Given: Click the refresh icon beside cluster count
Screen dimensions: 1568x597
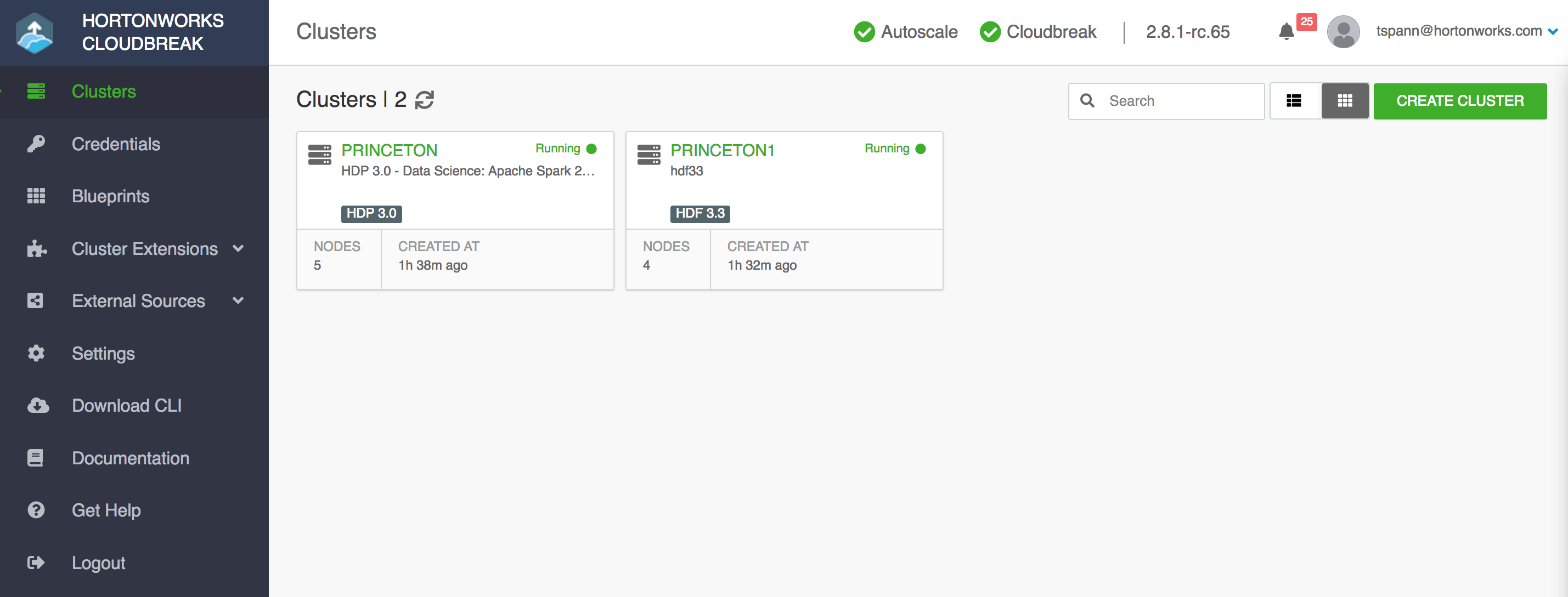Looking at the screenshot, I should (424, 100).
